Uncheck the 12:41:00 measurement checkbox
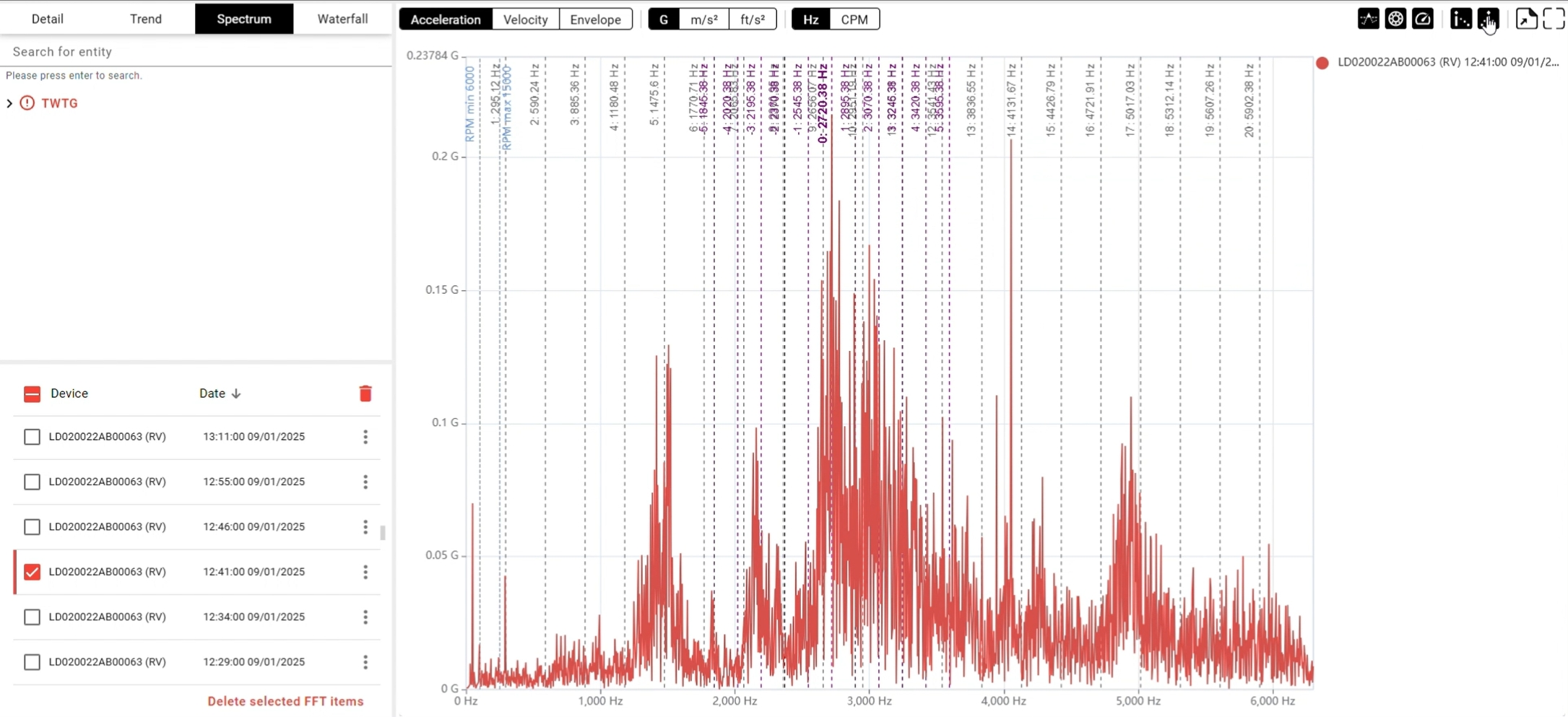The height and width of the screenshot is (717, 1568). coord(32,572)
